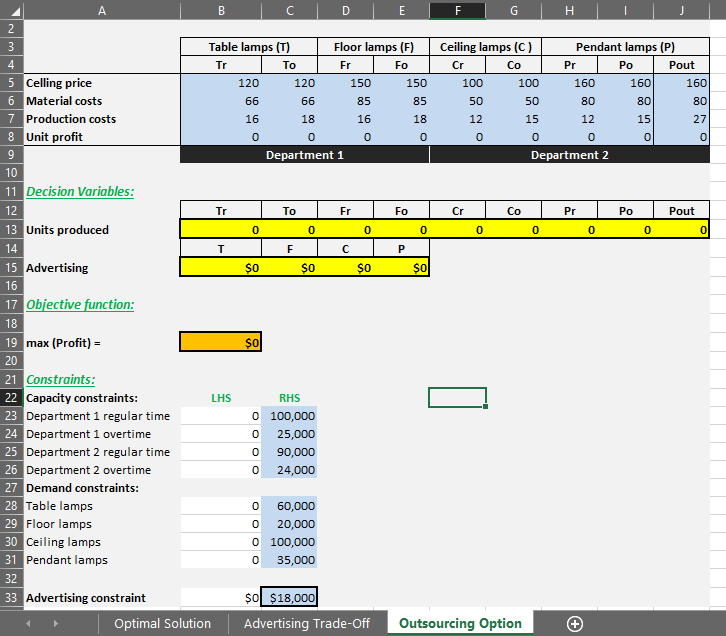726x636 pixels.
Task: Select Department 1 regular time LHS cell
Action: pos(221,416)
